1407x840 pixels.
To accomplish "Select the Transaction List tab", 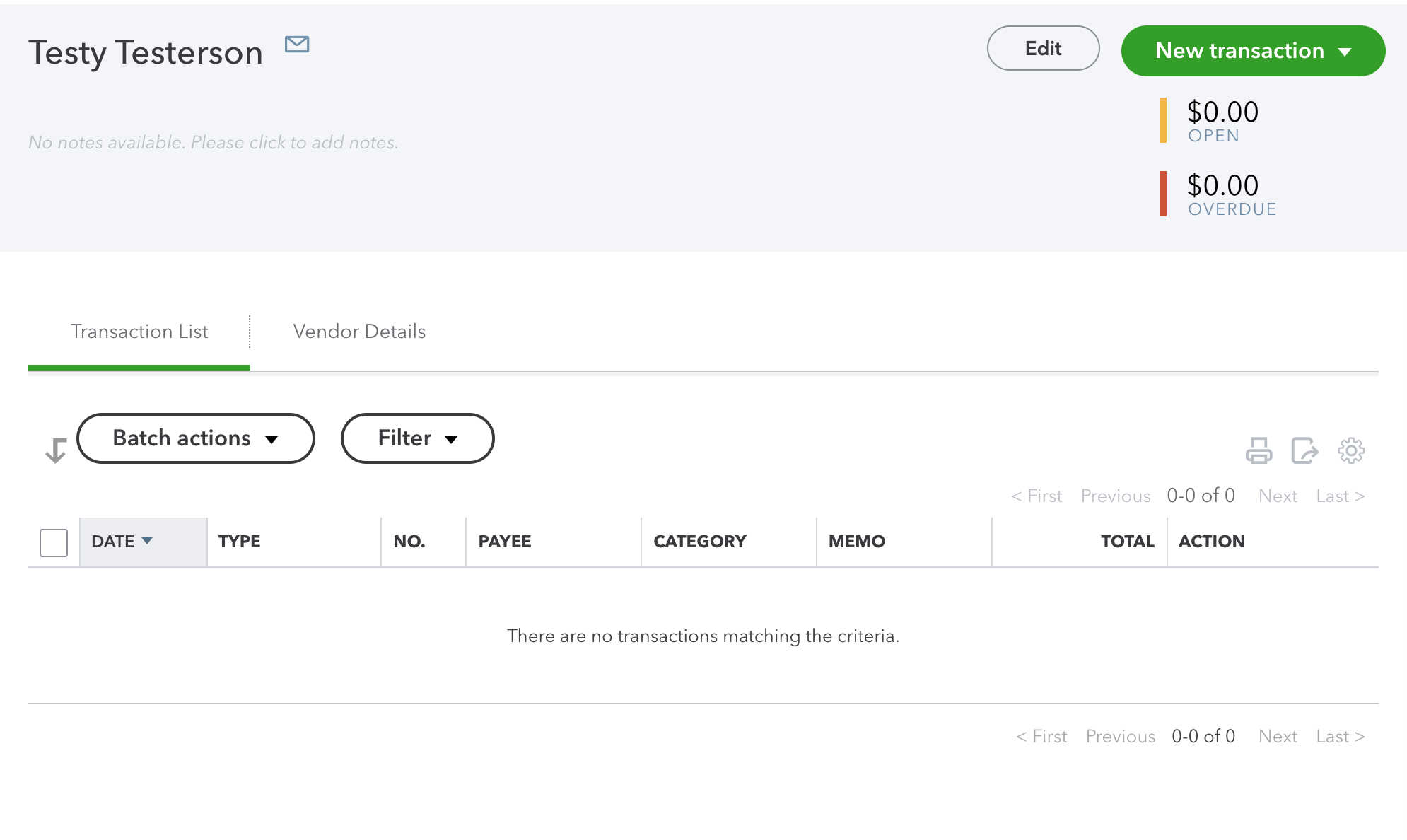I will click(x=139, y=332).
